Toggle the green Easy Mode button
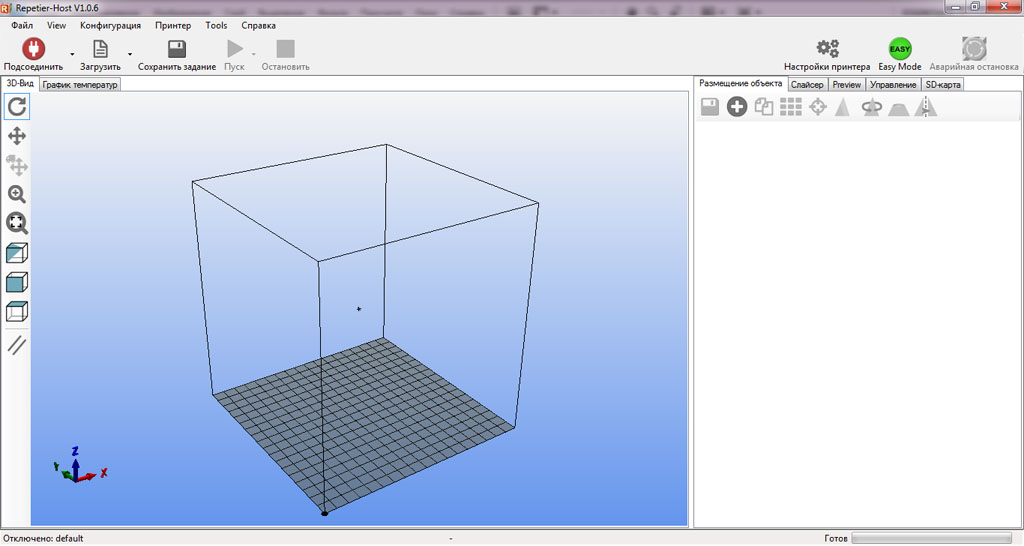The image size is (1024, 546). coord(899,49)
